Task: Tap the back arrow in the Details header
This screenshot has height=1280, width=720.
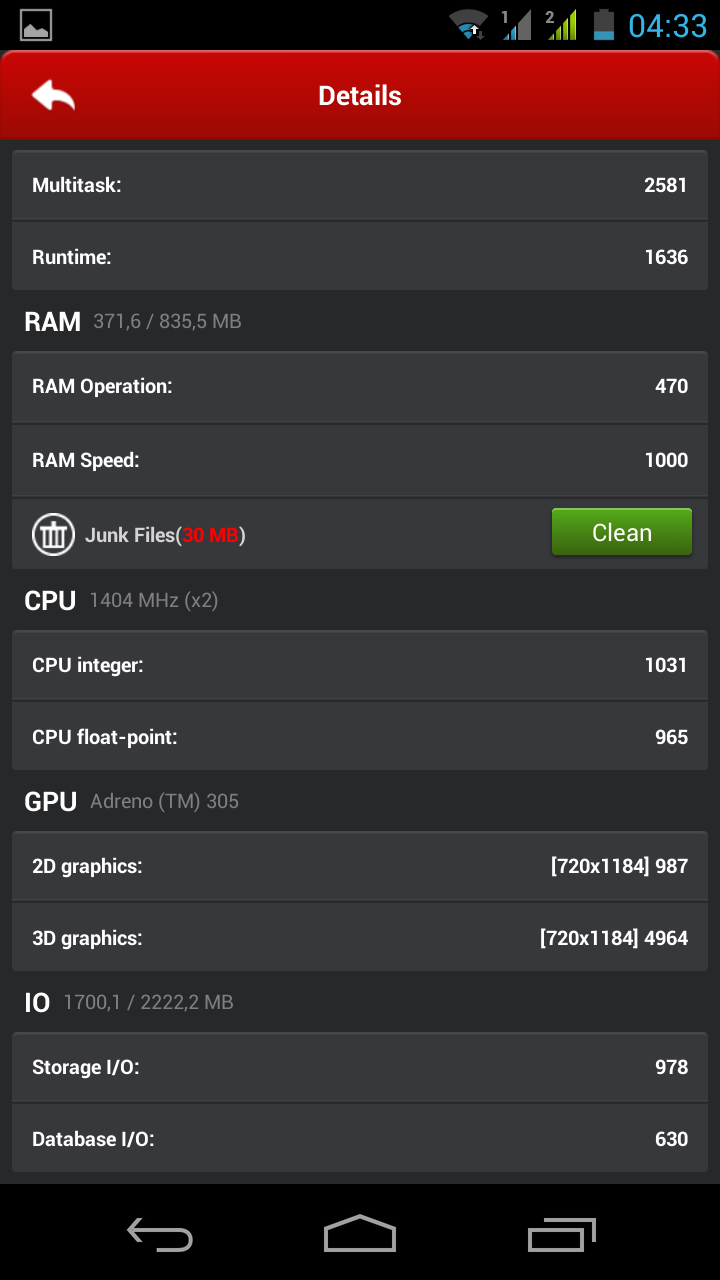Action: 54,96
